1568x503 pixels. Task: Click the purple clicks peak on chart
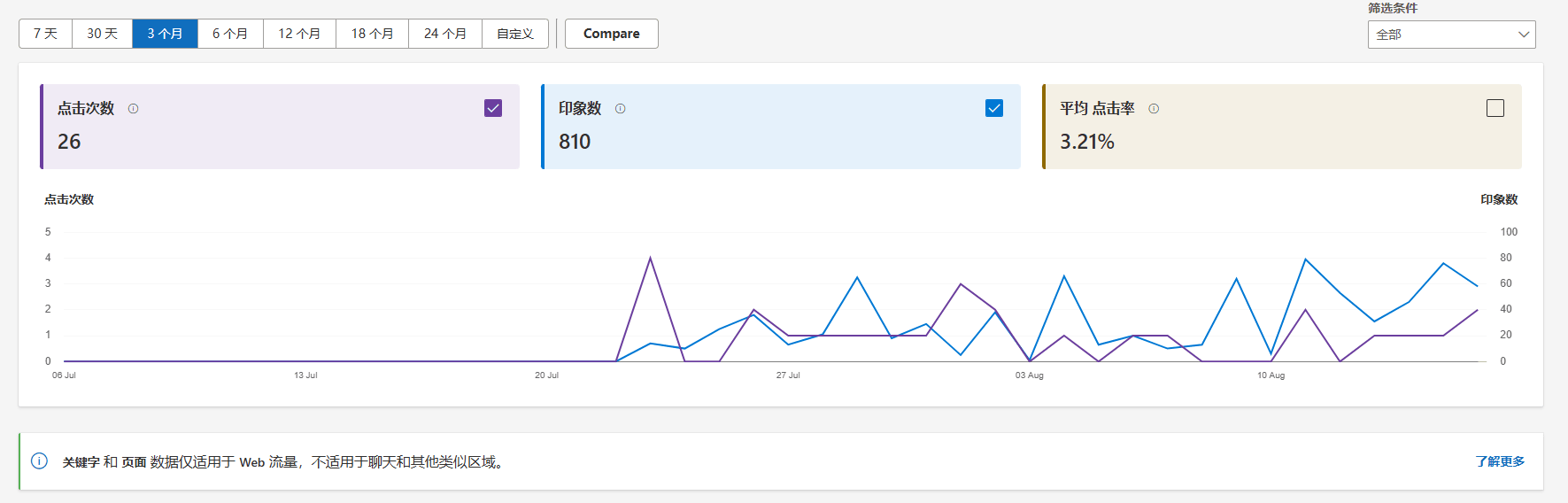pos(651,259)
